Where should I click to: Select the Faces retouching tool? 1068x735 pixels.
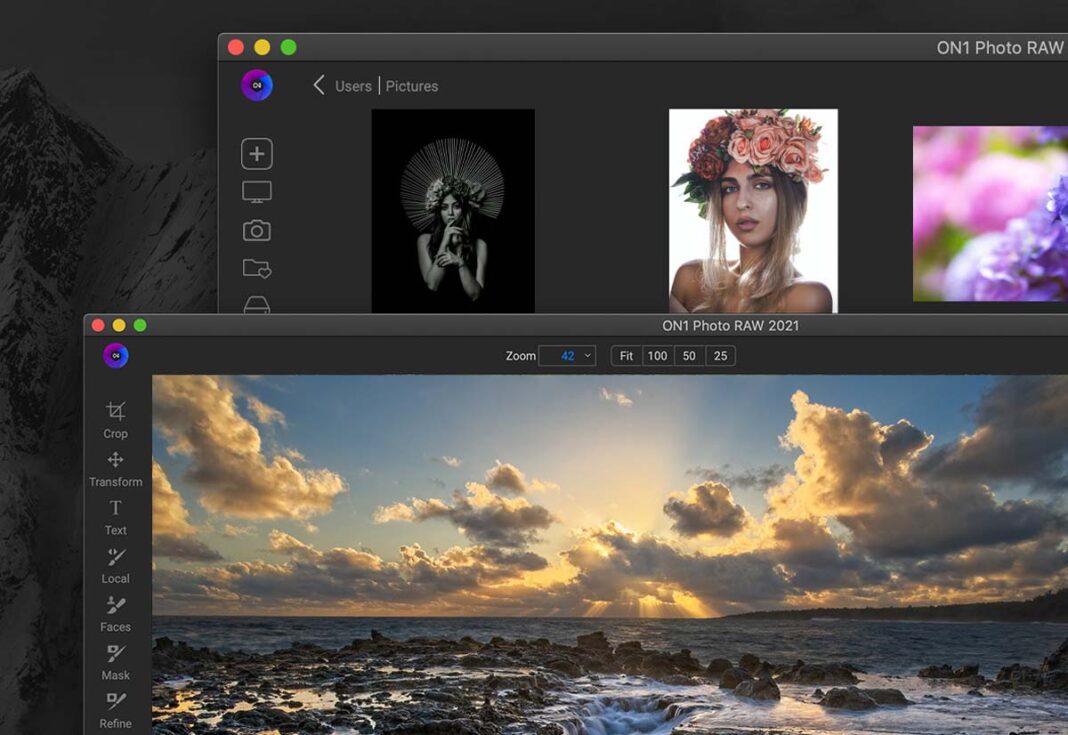pyautogui.click(x=115, y=605)
